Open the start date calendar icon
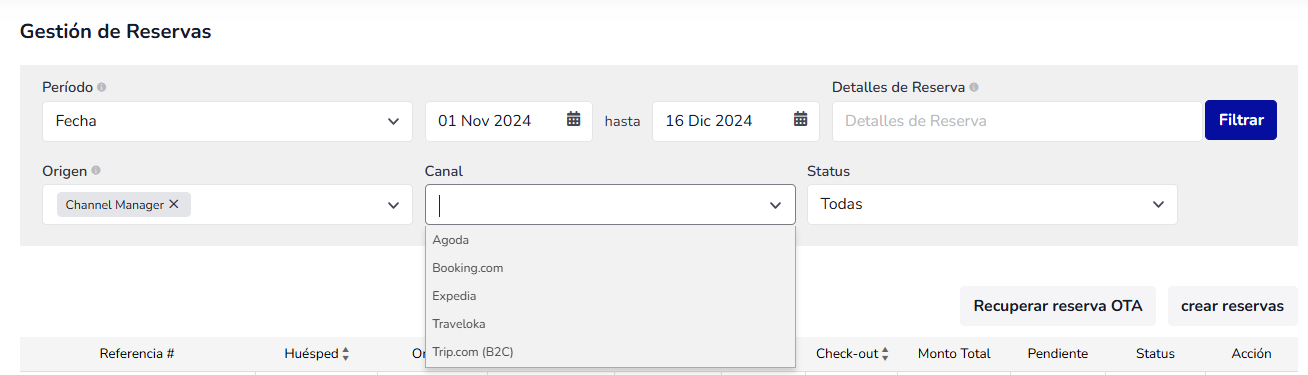Image resolution: width=1308 pixels, height=375 pixels. pos(573,120)
